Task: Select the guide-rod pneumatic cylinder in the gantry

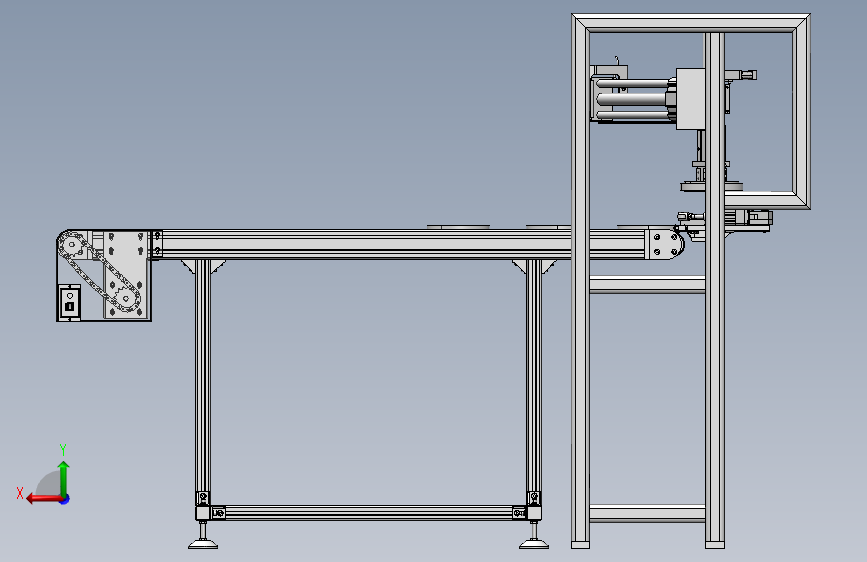Action: coord(633,99)
